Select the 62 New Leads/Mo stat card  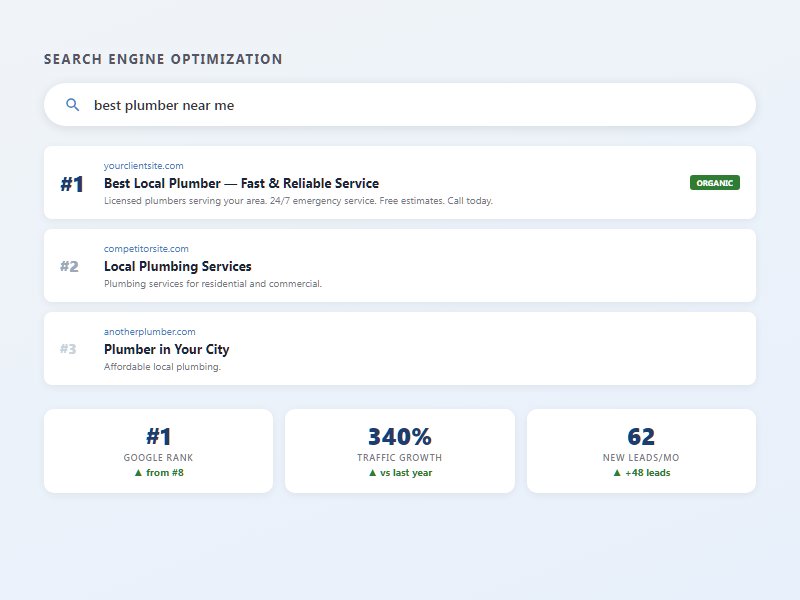coord(641,451)
